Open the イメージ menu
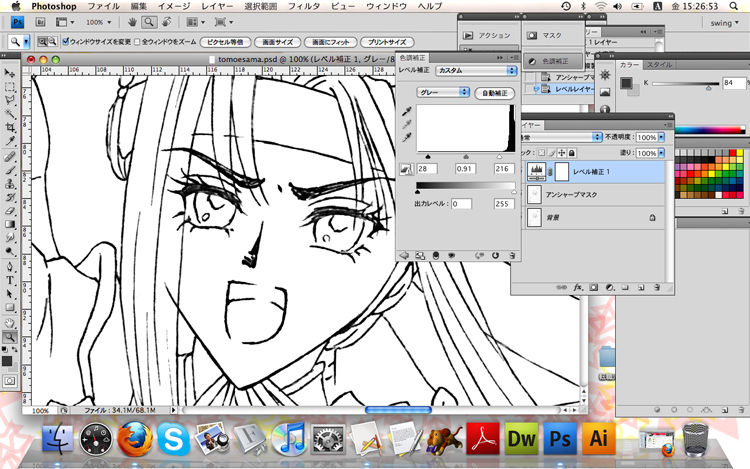Screen dimensions: 750x469 174,6
